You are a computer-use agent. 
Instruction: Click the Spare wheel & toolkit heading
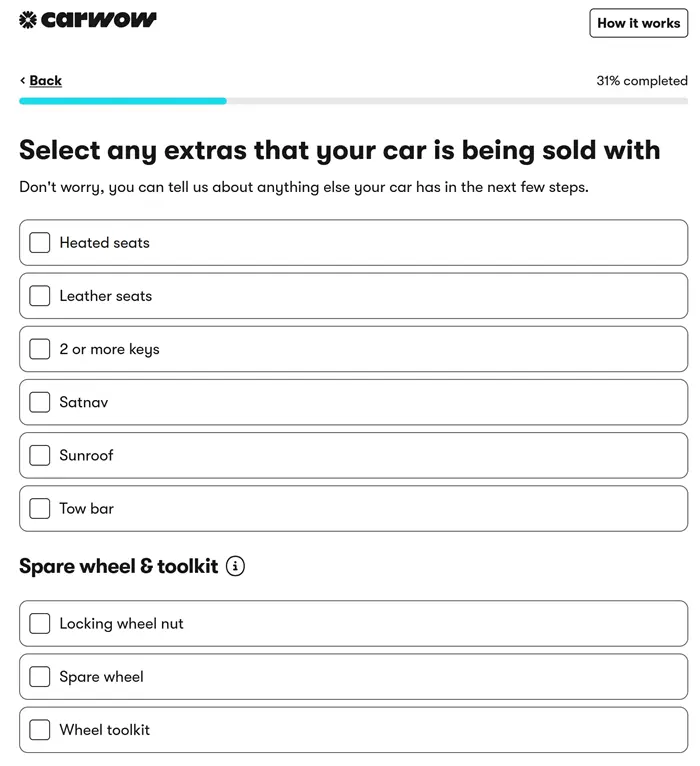click(119, 566)
